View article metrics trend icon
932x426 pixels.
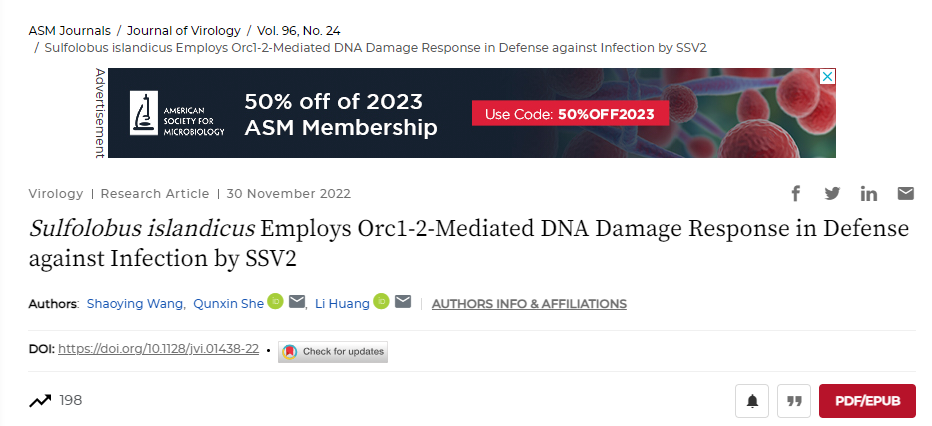point(40,401)
